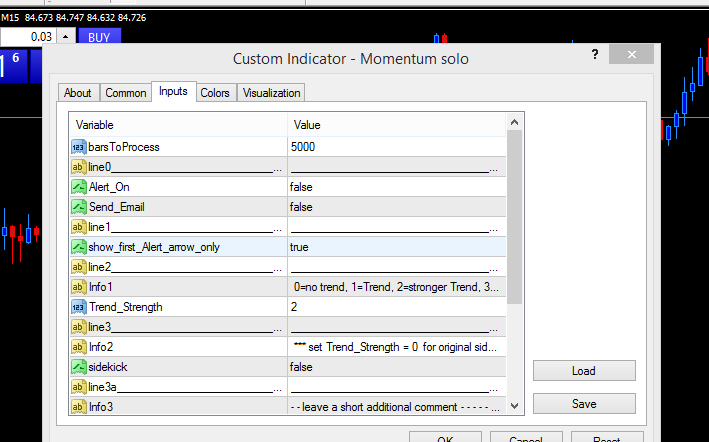Switch to the Common tab
Screen dimensions: 709x442
click(126, 93)
